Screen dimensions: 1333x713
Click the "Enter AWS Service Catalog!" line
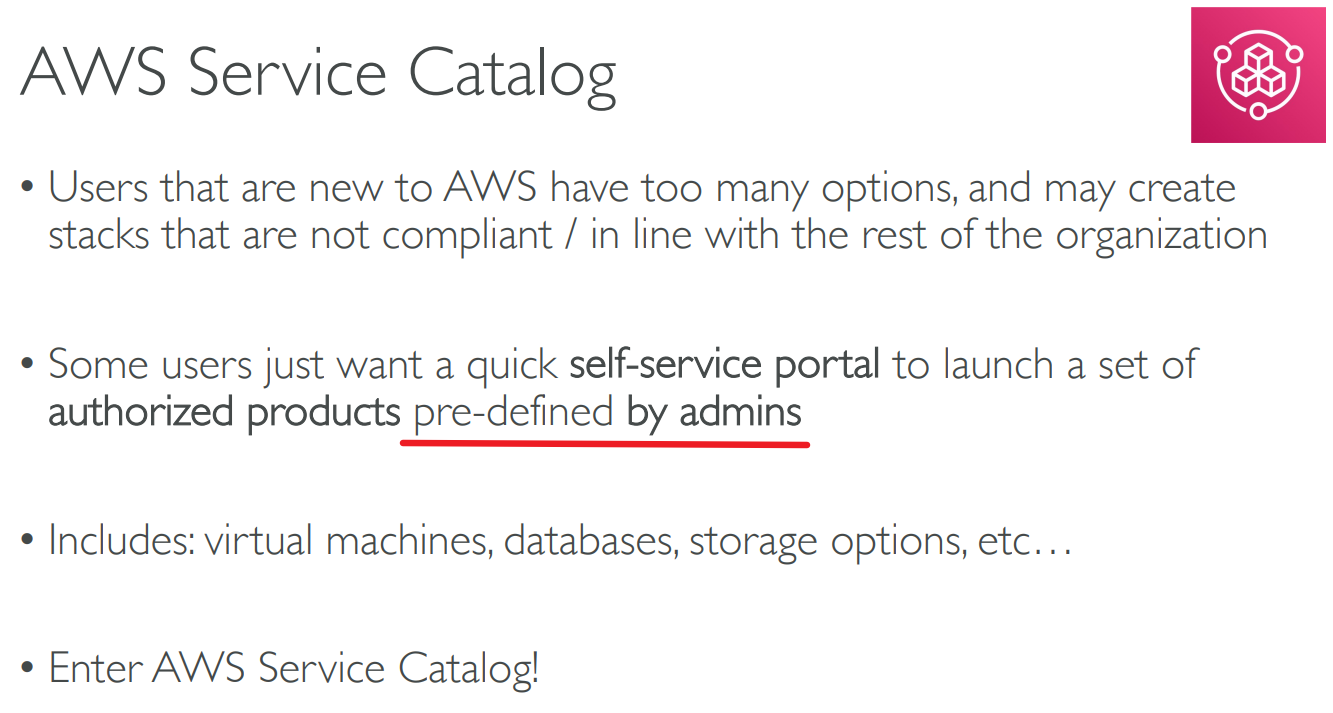[x=294, y=668]
